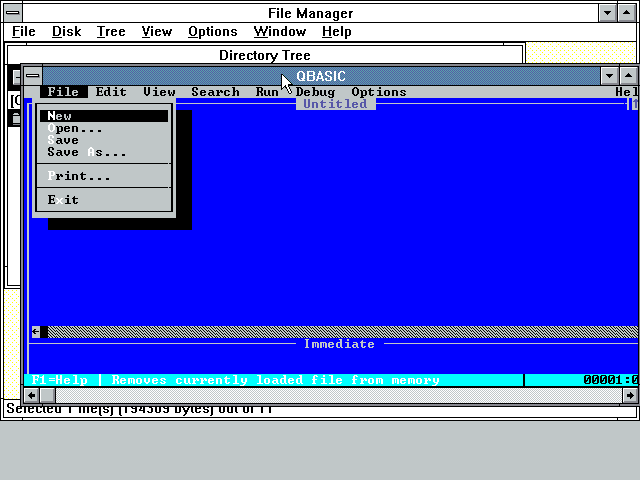Click the QBASIC title bar
This screenshot has height=480, width=640.
[321, 76]
